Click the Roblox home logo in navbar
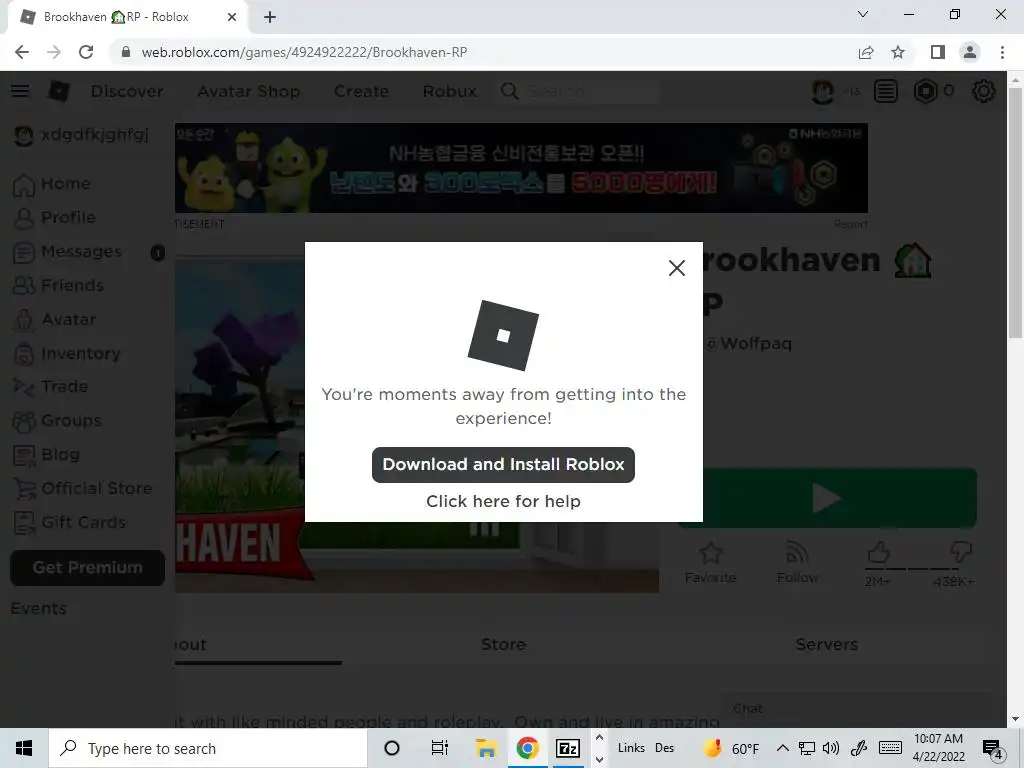This screenshot has width=1024, height=768. 59,91
